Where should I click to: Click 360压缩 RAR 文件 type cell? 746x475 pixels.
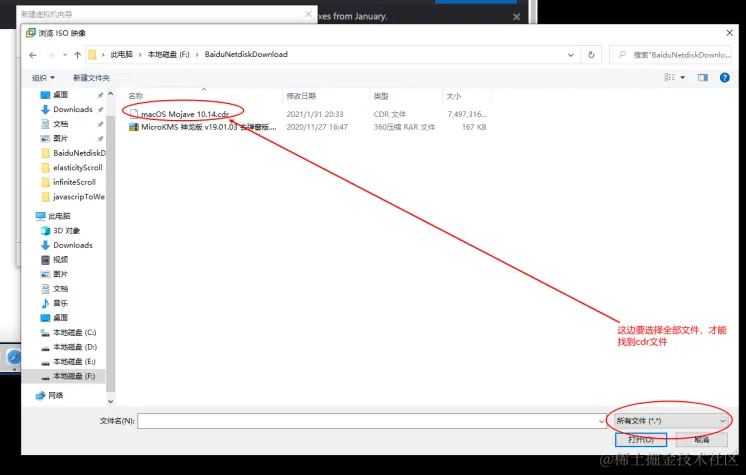click(404, 127)
